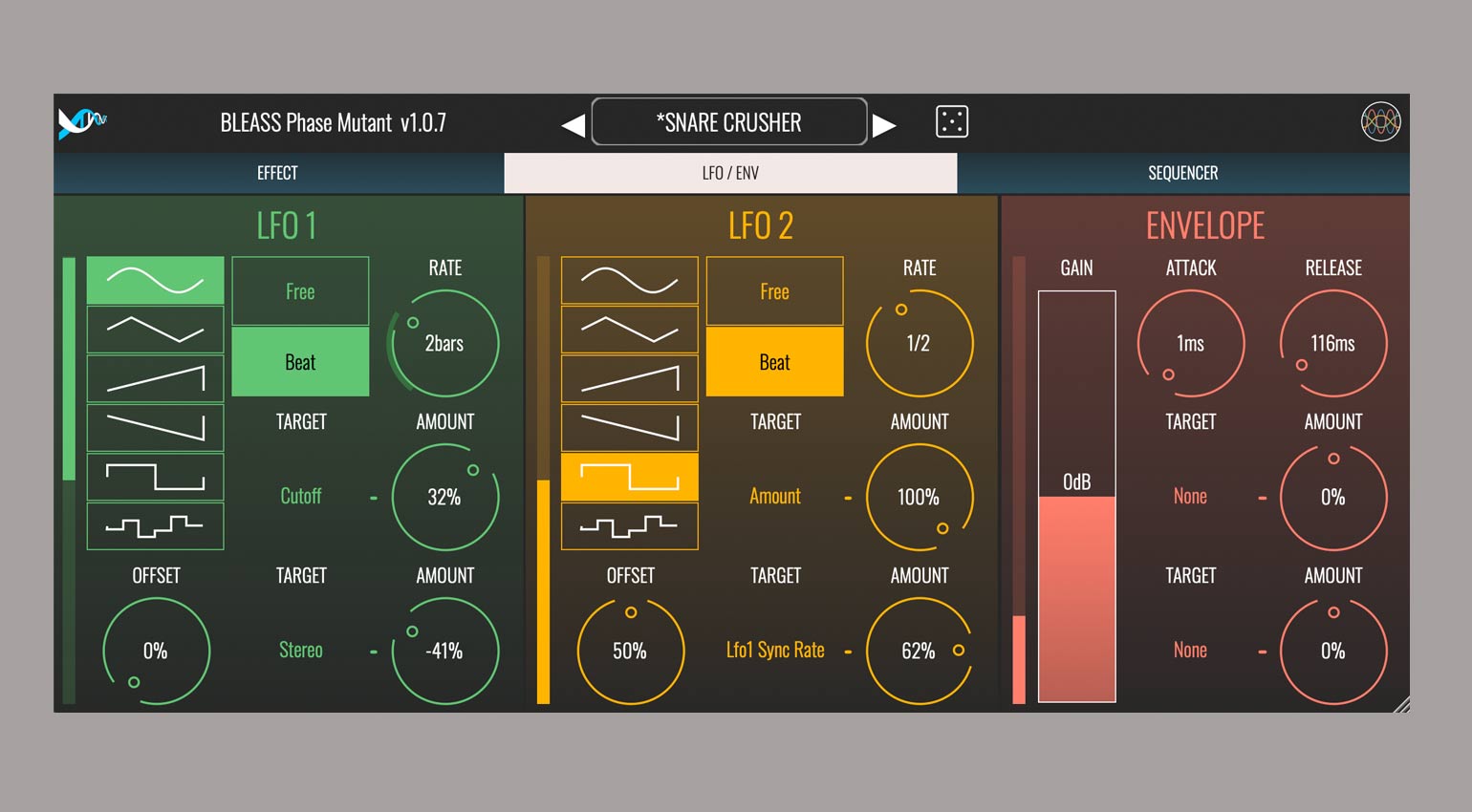Click the LFO 1 RATE knob showing 2bars

(x=444, y=343)
